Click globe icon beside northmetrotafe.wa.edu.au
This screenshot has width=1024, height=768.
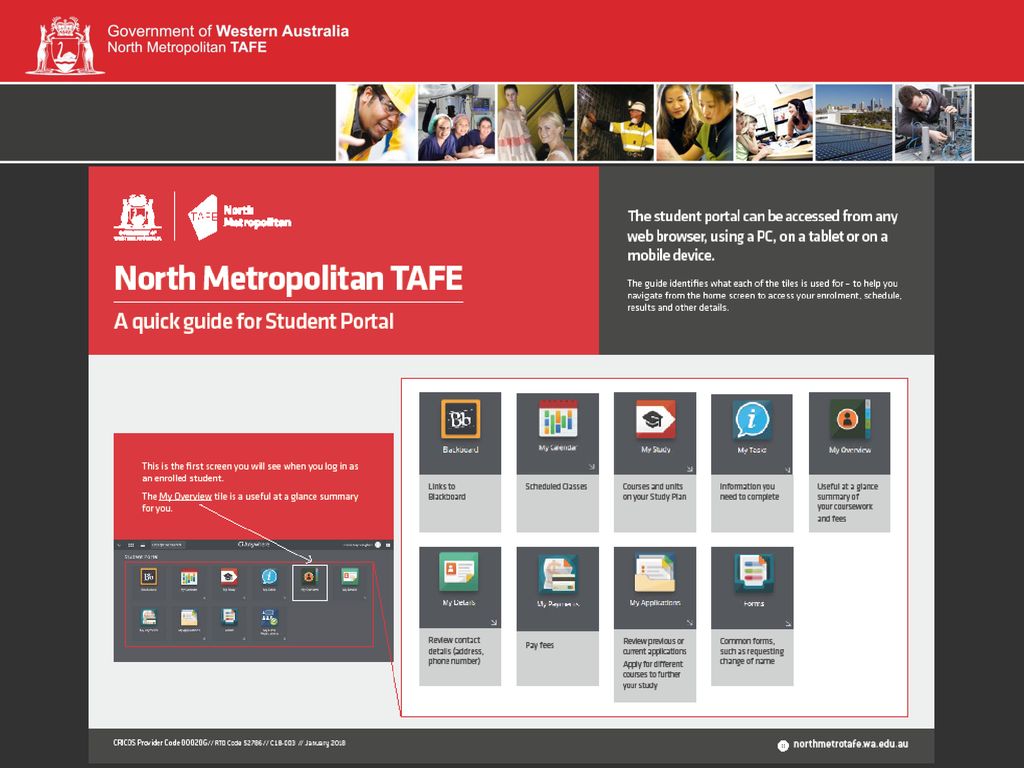(x=783, y=745)
